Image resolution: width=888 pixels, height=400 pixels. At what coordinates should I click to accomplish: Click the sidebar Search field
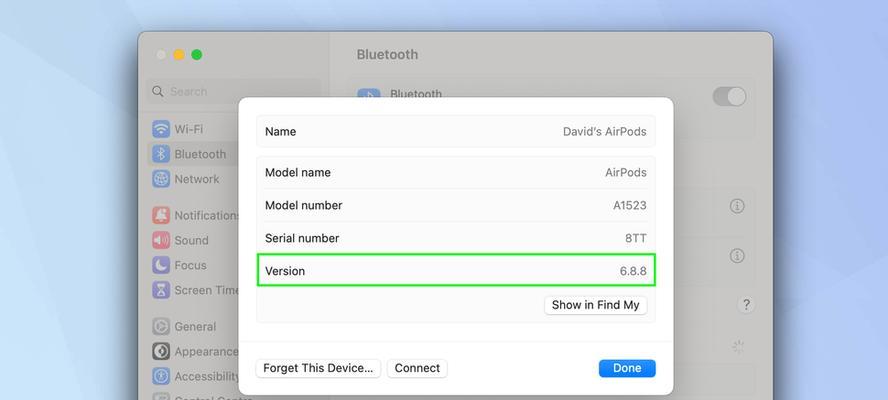coord(233,91)
